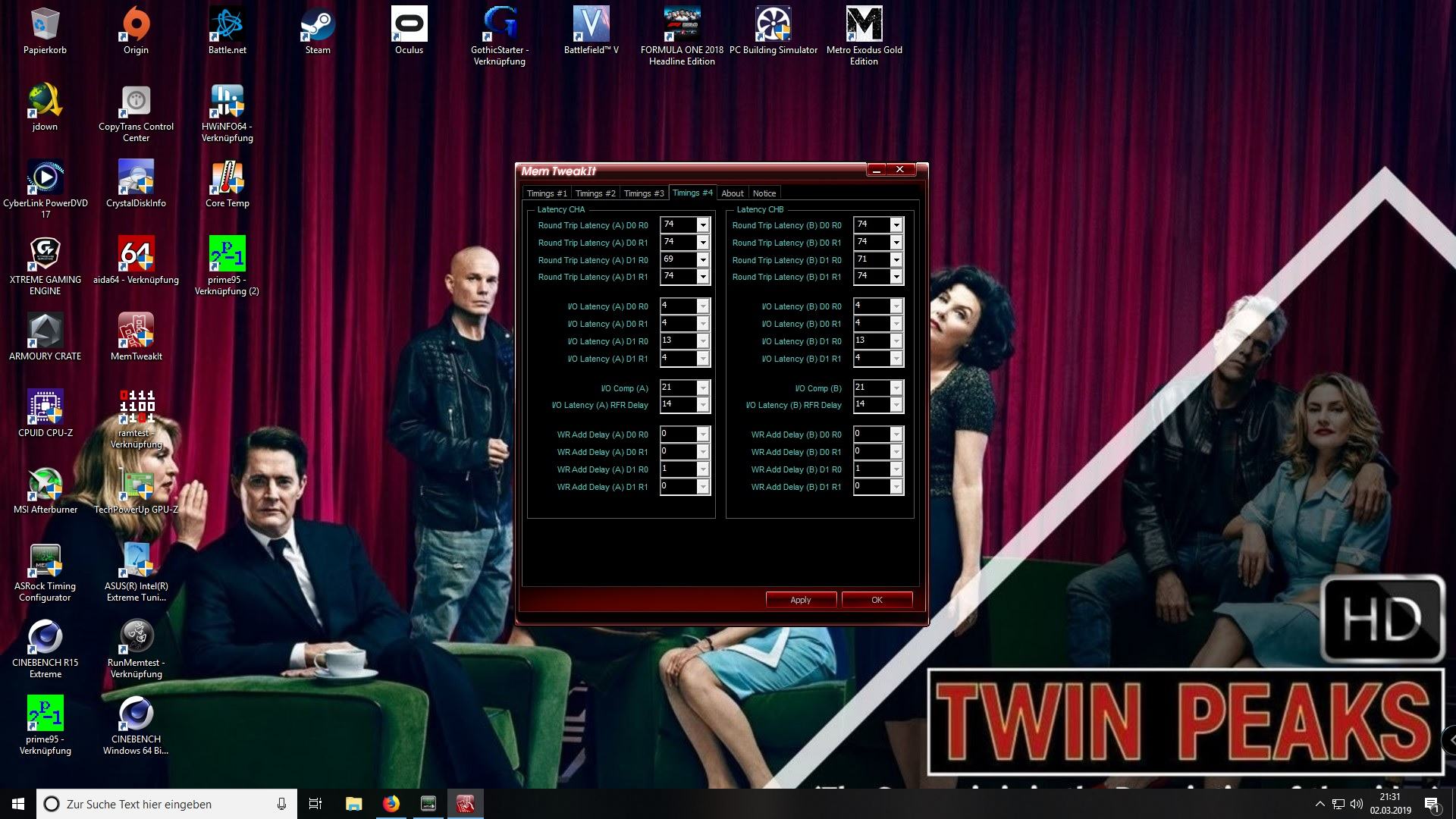Click the Apply button
Screen dimensions: 1456x819
pyautogui.click(x=801, y=600)
